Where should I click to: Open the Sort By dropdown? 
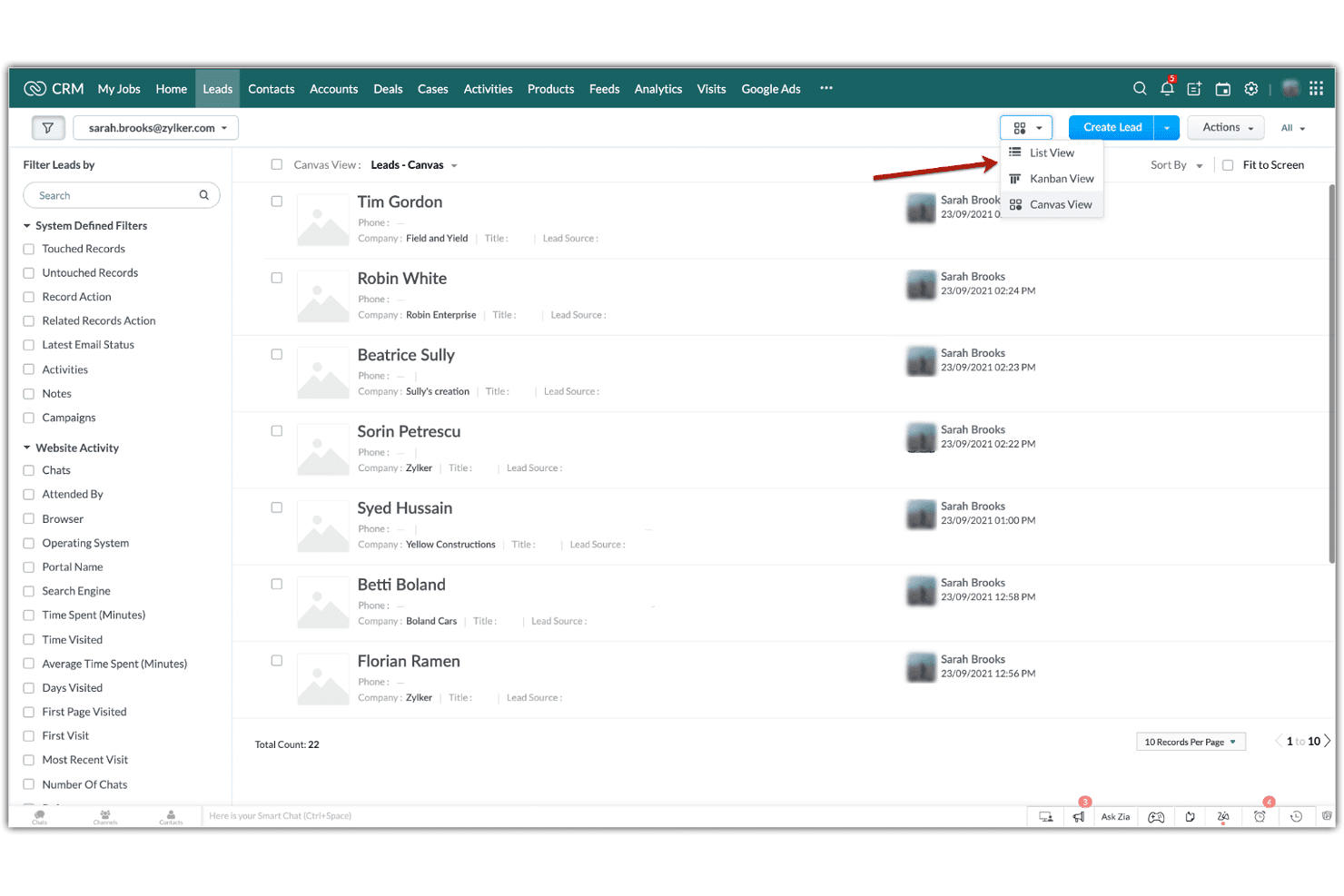pos(1176,165)
